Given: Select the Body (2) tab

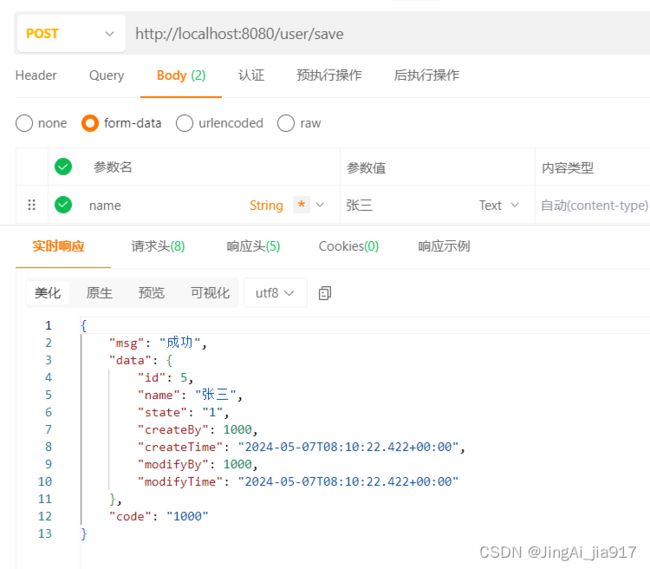Looking at the screenshot, I should pyautogui.click(x=181, y=75).
